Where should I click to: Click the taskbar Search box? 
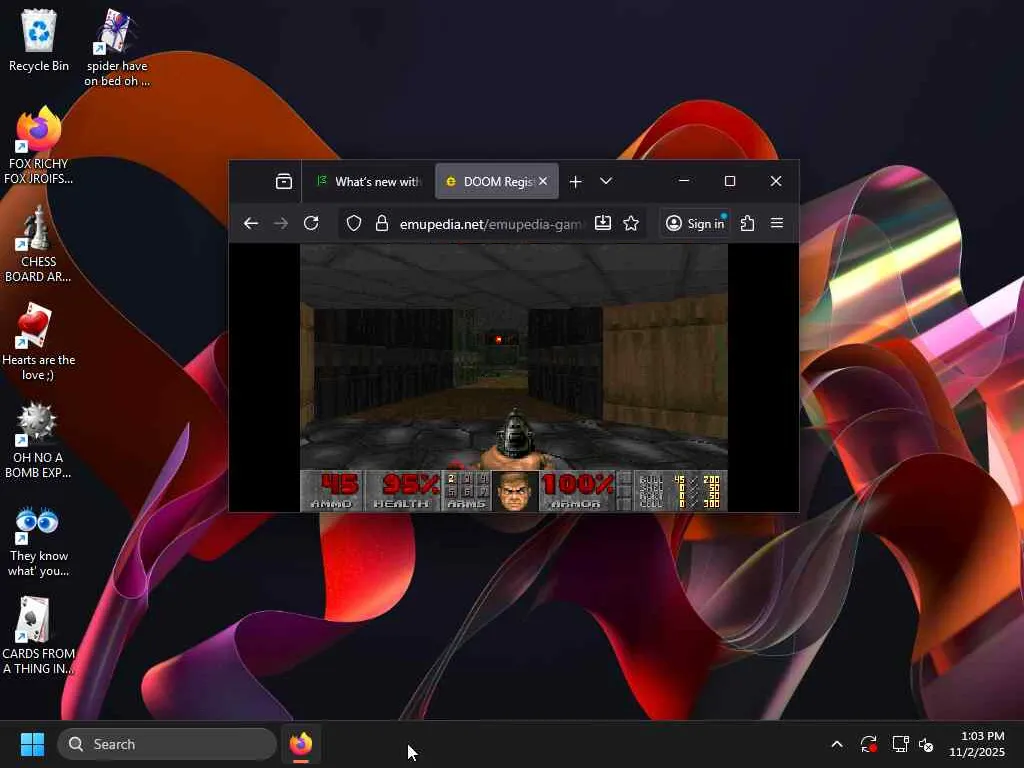point(167,744)
